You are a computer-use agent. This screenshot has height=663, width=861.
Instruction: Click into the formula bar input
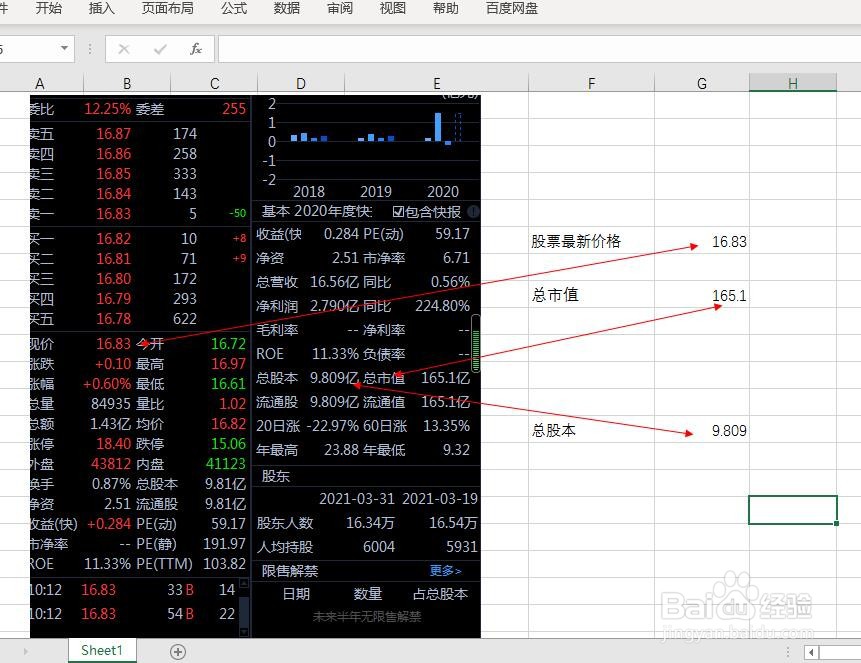(539, 49)
